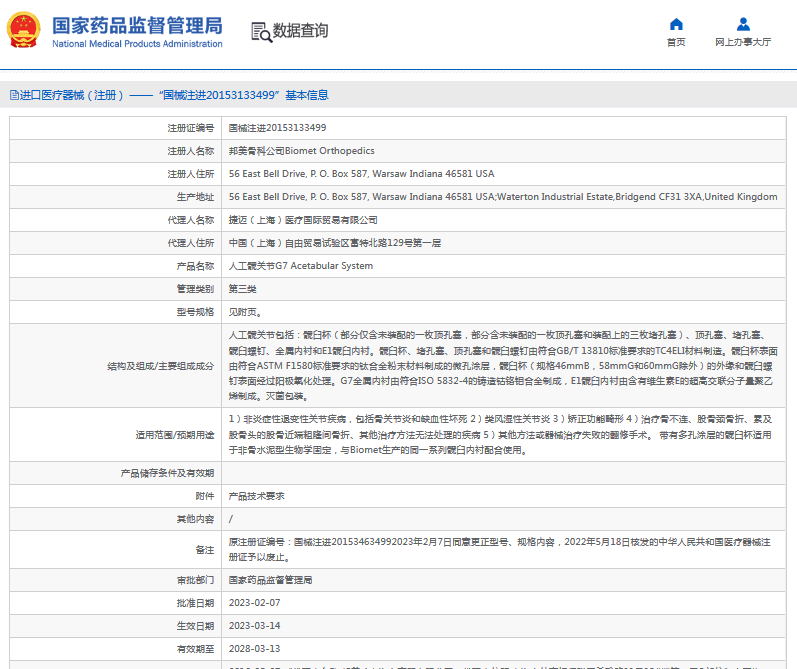This screenshot has width=797, height=669.
Task: Select product name G7 Acetabular System
Action: (301, 266)
